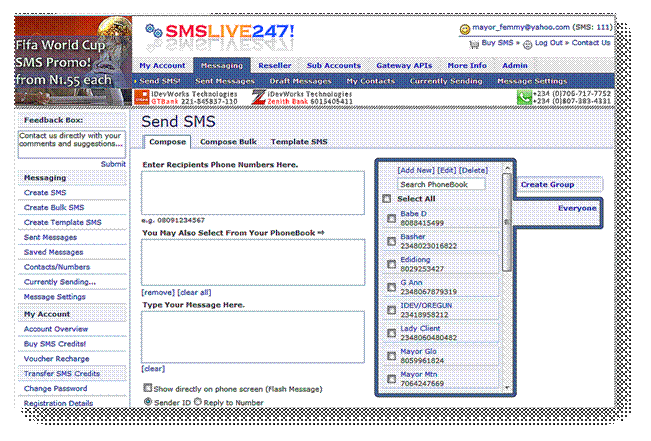
Task: Click the Zenith Bank logo icon
Action: (258, 97)
